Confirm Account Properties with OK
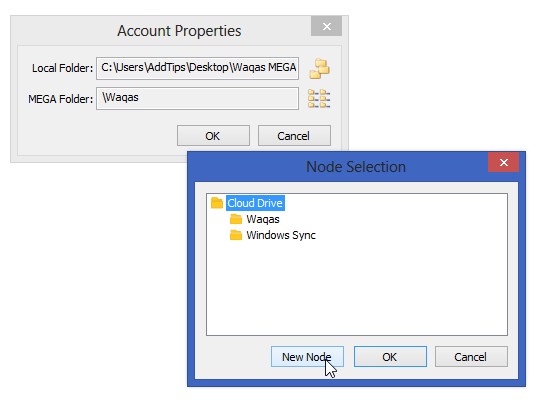 pyautogui.click(x=213, y=136)
